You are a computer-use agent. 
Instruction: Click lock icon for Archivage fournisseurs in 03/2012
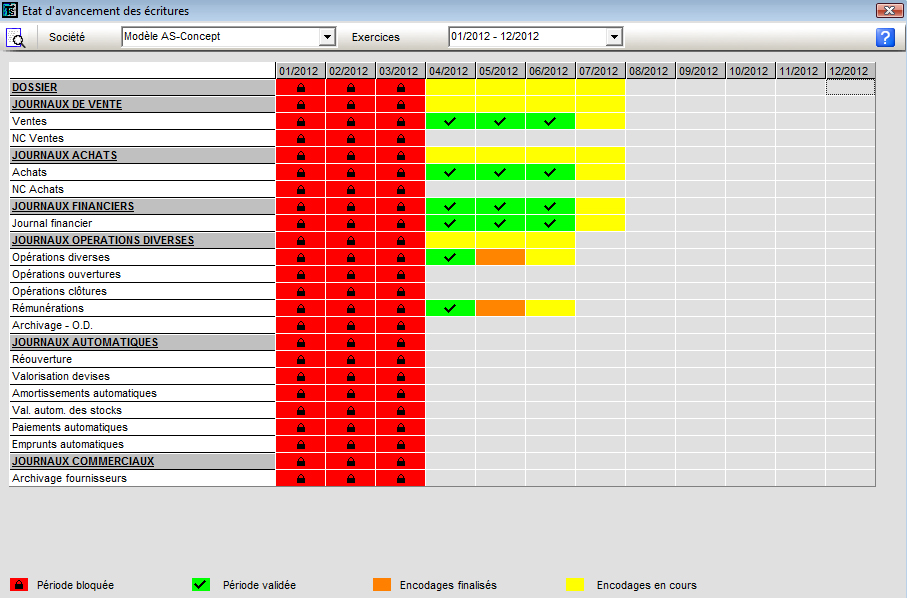[401, 479]
